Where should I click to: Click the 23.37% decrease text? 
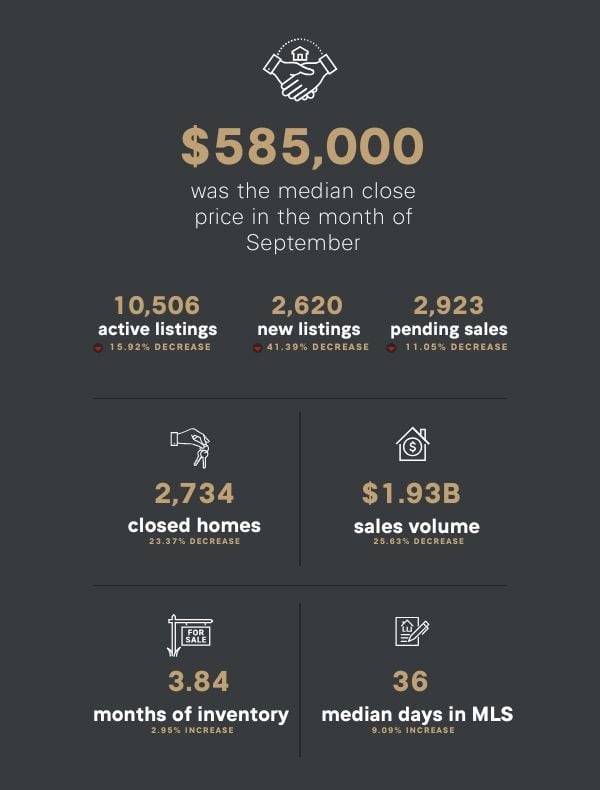(195, 542)
